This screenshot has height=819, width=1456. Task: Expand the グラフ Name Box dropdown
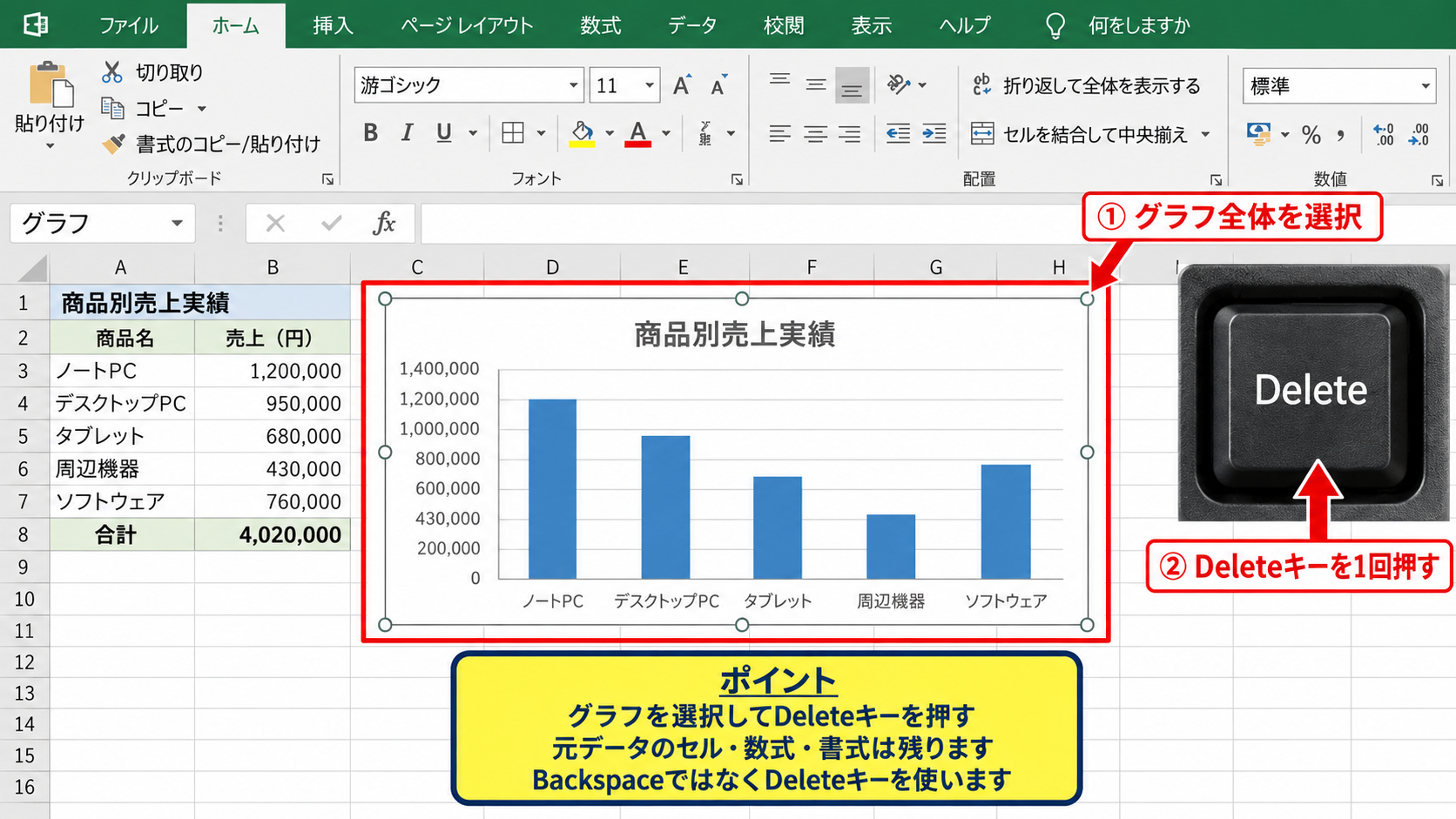coord(177,224)
